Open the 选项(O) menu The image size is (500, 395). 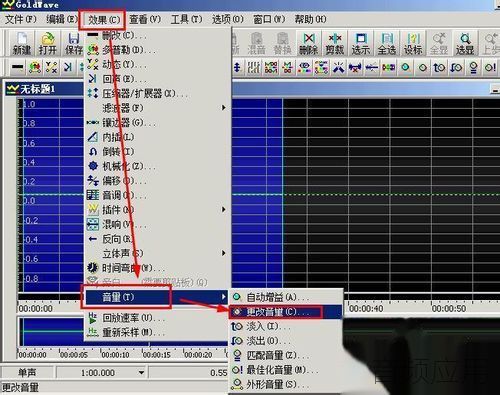pos(228,19)
